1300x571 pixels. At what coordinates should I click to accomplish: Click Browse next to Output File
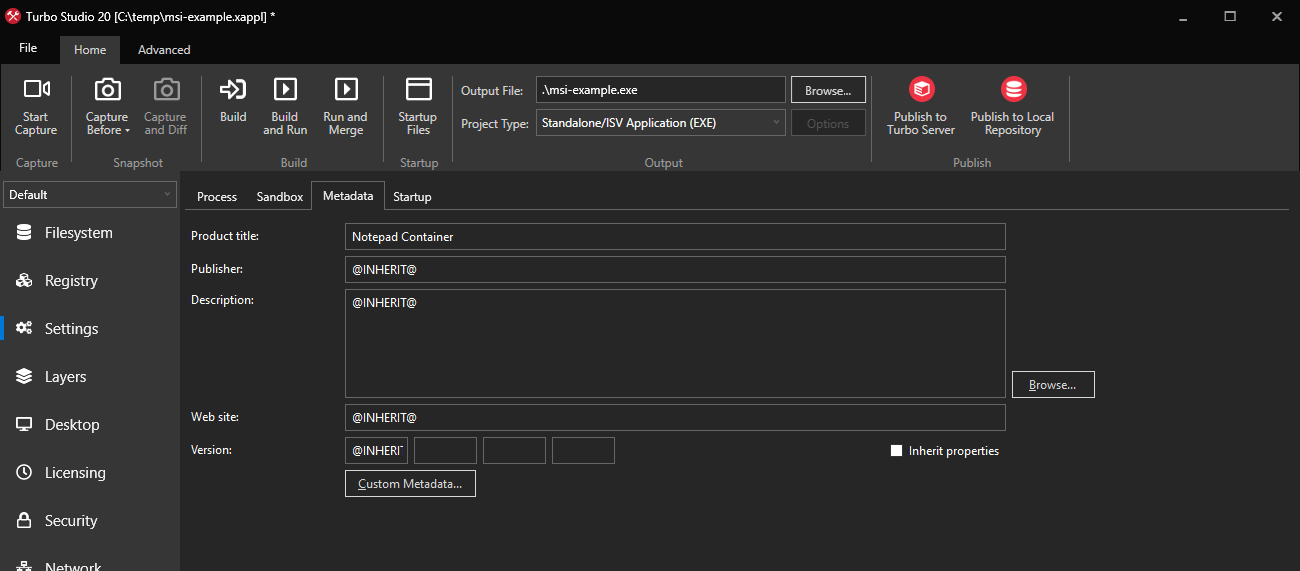tap(828, 90)
